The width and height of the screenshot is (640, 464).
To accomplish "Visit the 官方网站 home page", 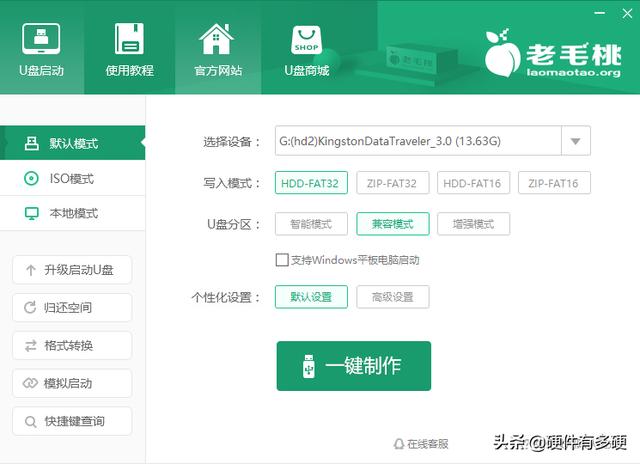I will click(x=218, y=49).
